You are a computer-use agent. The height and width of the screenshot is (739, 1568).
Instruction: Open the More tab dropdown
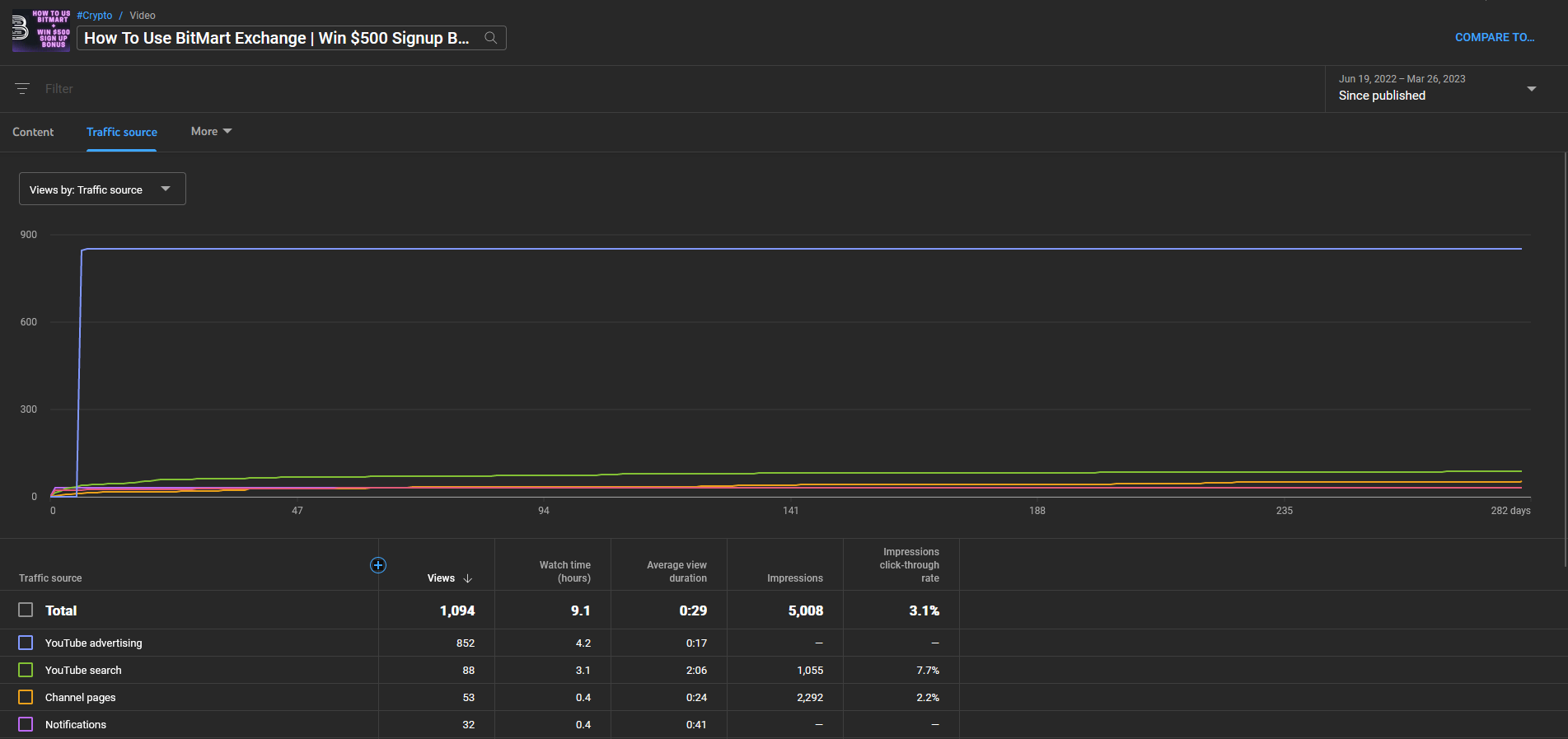click(211, 131)
